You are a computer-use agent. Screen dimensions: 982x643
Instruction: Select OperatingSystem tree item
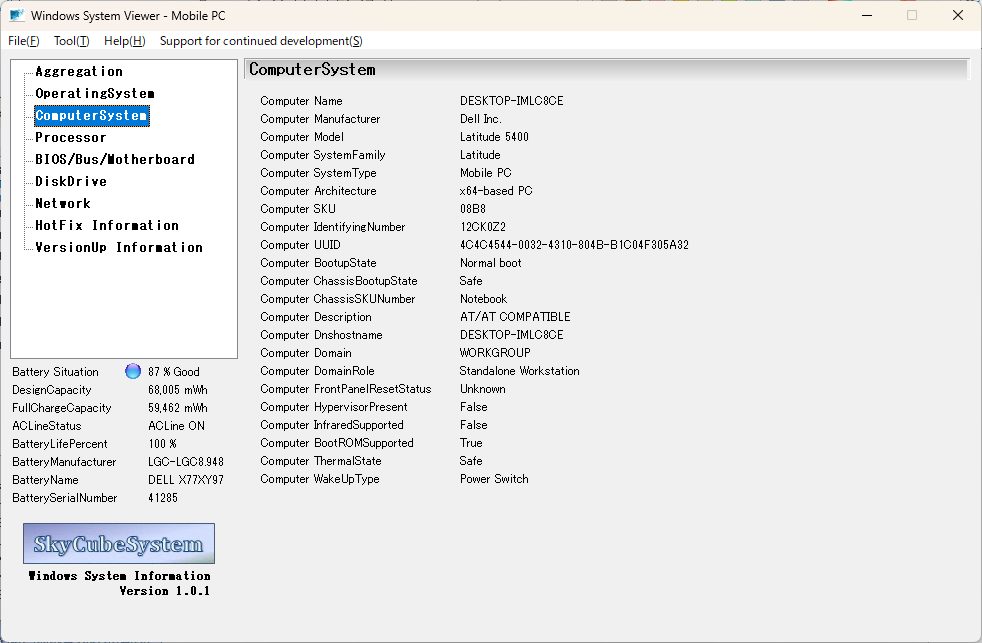(x=95, y=93)
